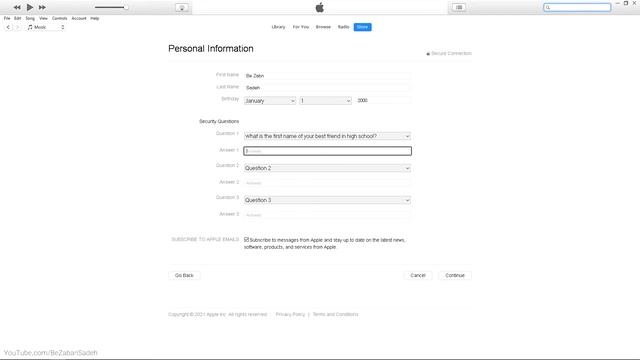Focus the search field at top right
Image resolution: width=640 pixels, height=360 pixels.
tap(577, 7)
